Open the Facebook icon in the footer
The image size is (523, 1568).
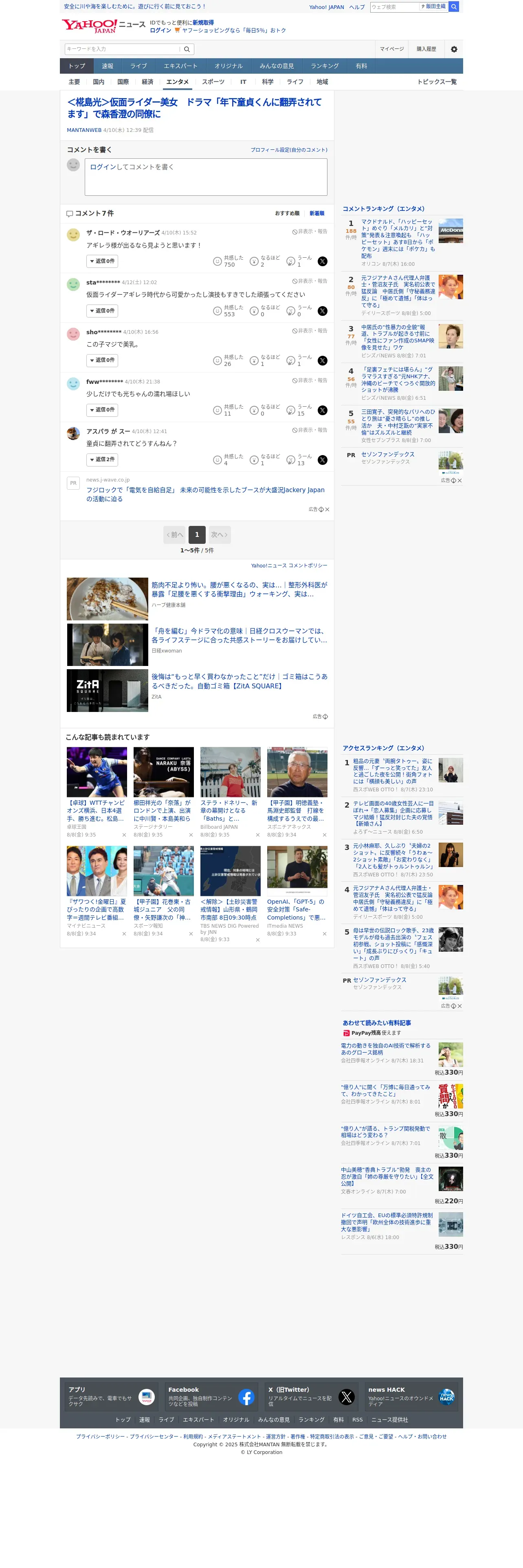point(246,1397)
